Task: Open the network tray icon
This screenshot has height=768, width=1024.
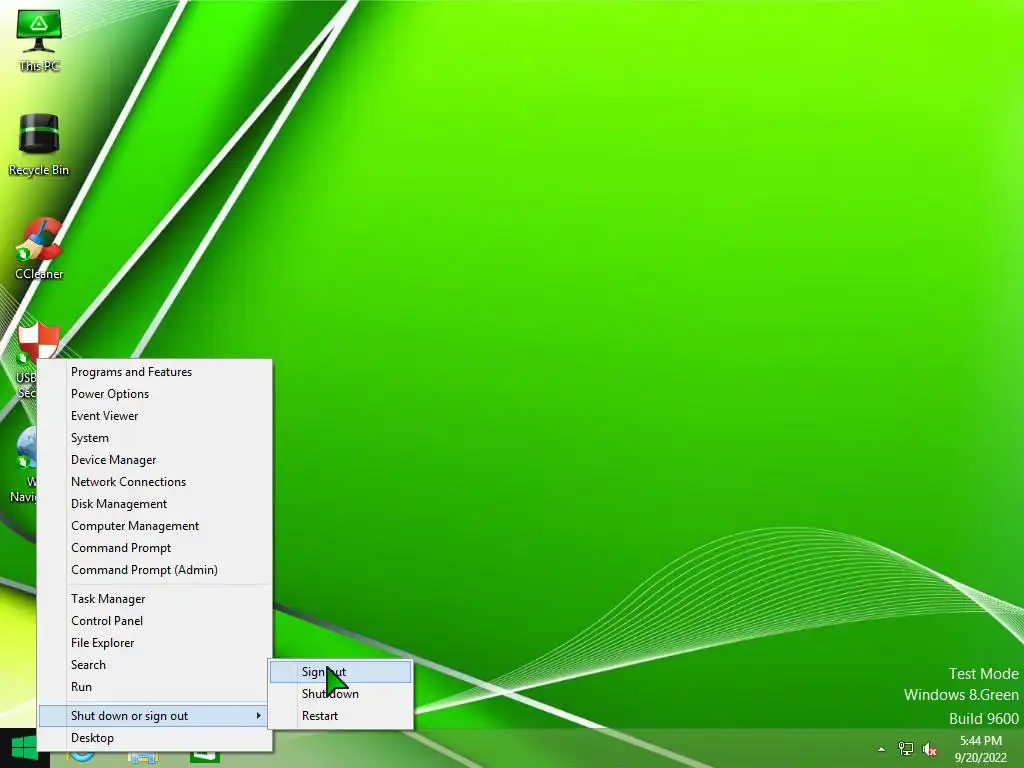Action: point(906,749)
